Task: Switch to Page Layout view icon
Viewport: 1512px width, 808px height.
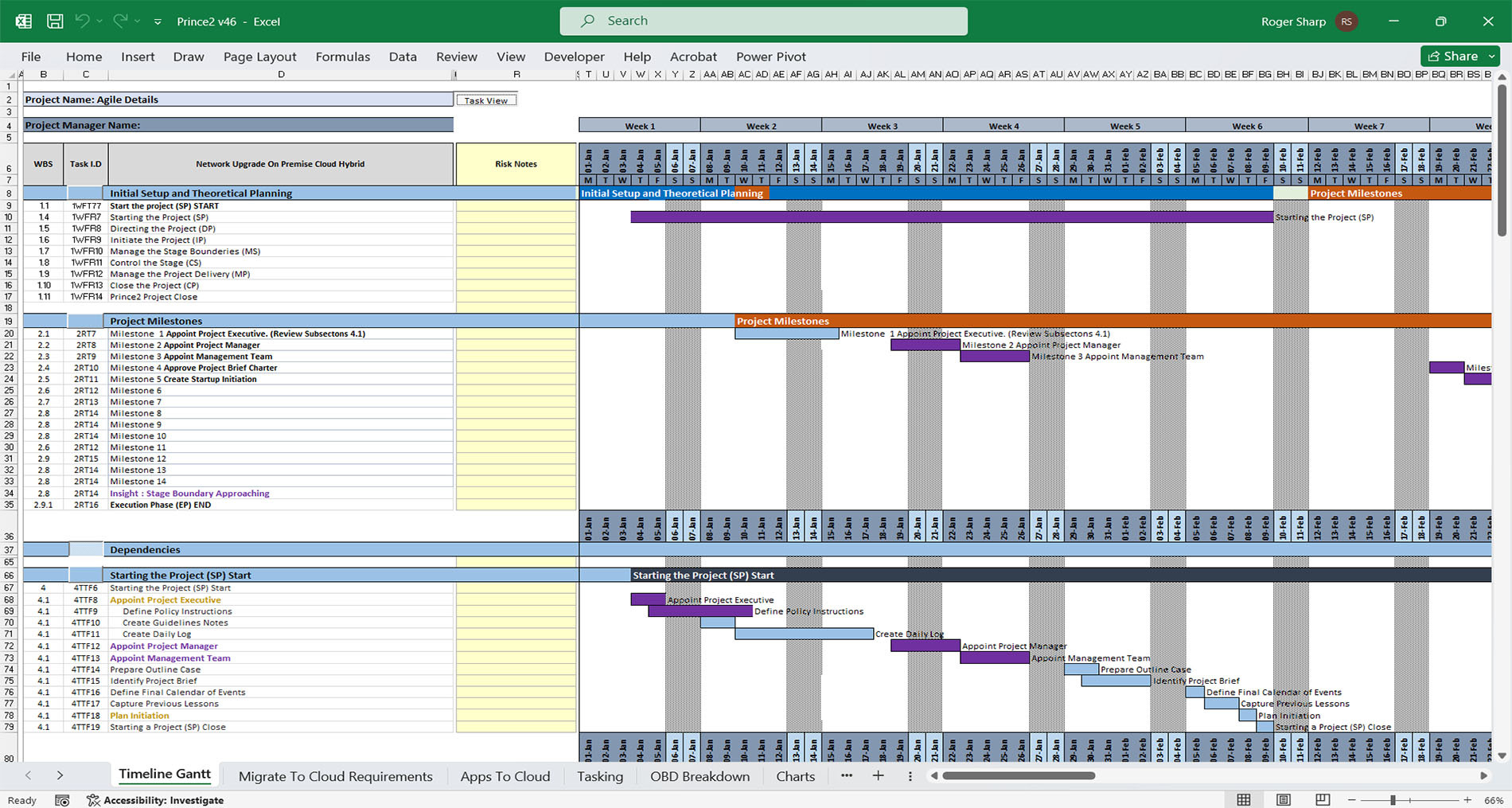Action: pos(1283,799)
